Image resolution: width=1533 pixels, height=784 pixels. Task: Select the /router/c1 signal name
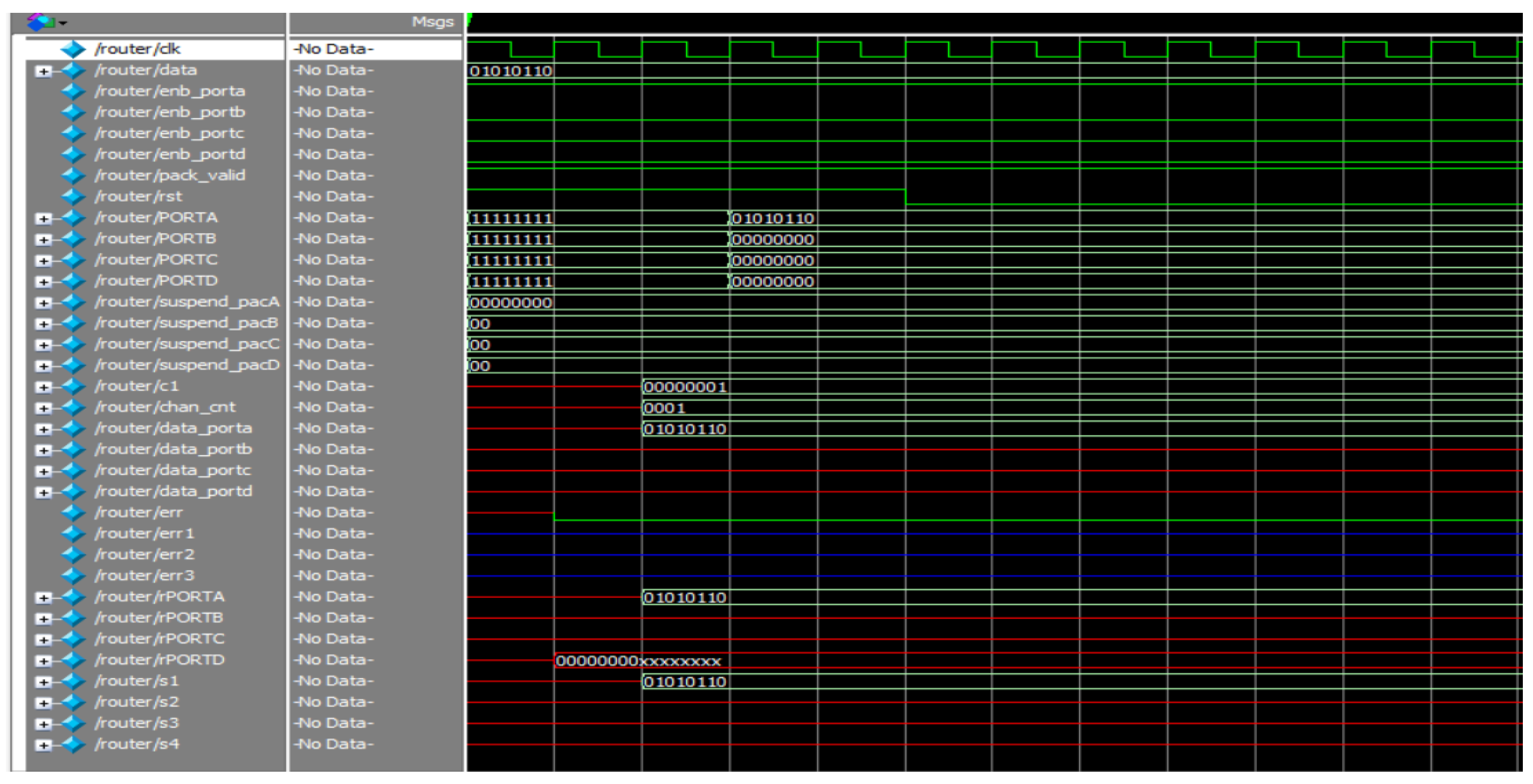[136, 386]
